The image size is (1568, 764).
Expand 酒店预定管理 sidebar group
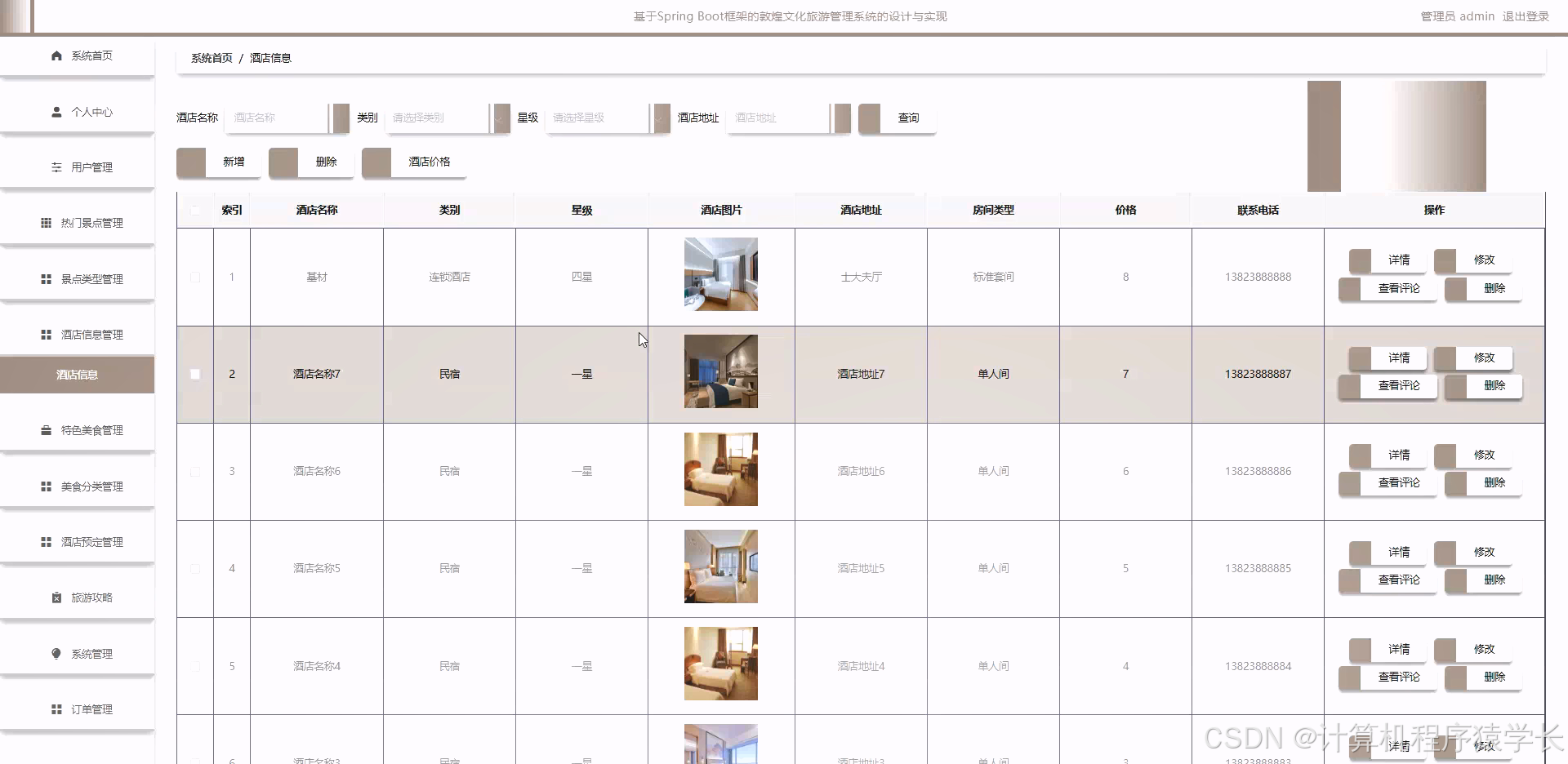77,542
